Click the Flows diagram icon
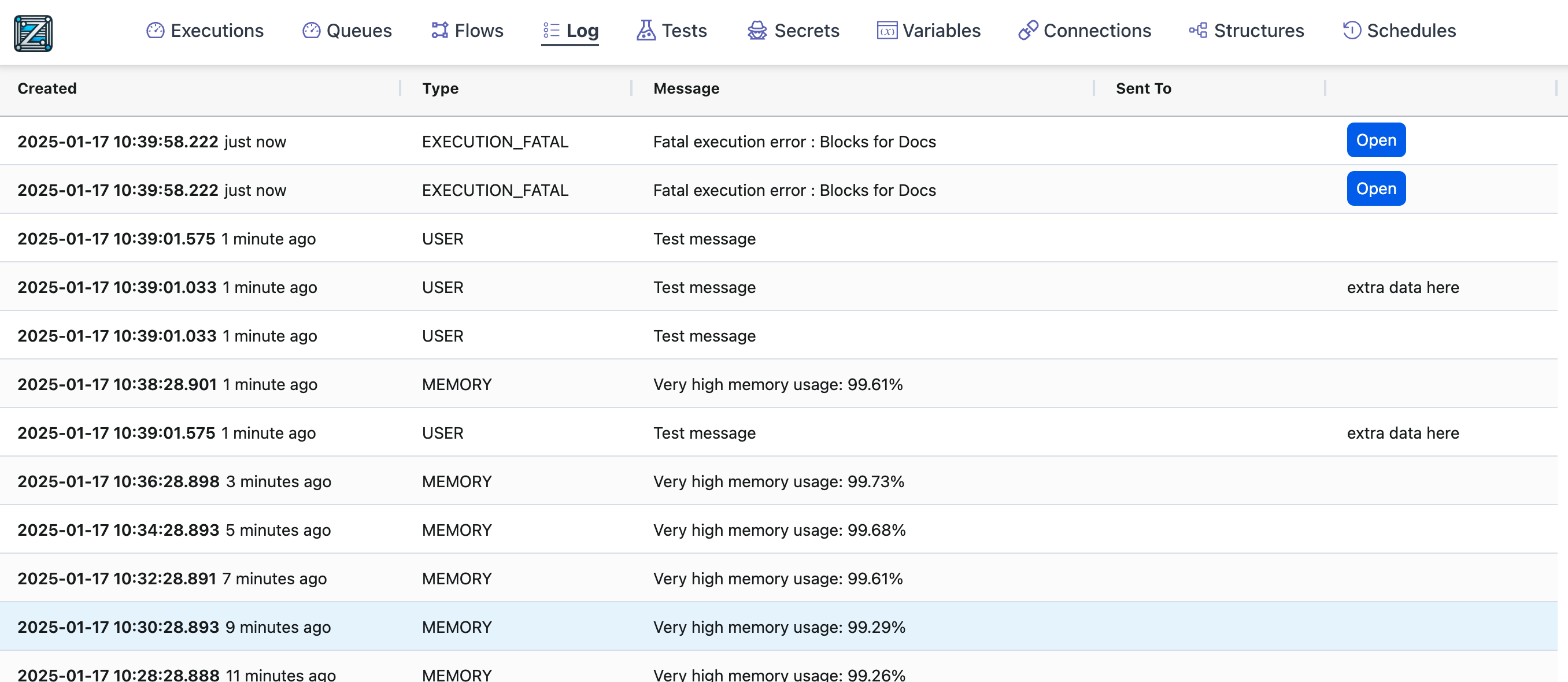 pyautogui.click(x=439, y=31)
